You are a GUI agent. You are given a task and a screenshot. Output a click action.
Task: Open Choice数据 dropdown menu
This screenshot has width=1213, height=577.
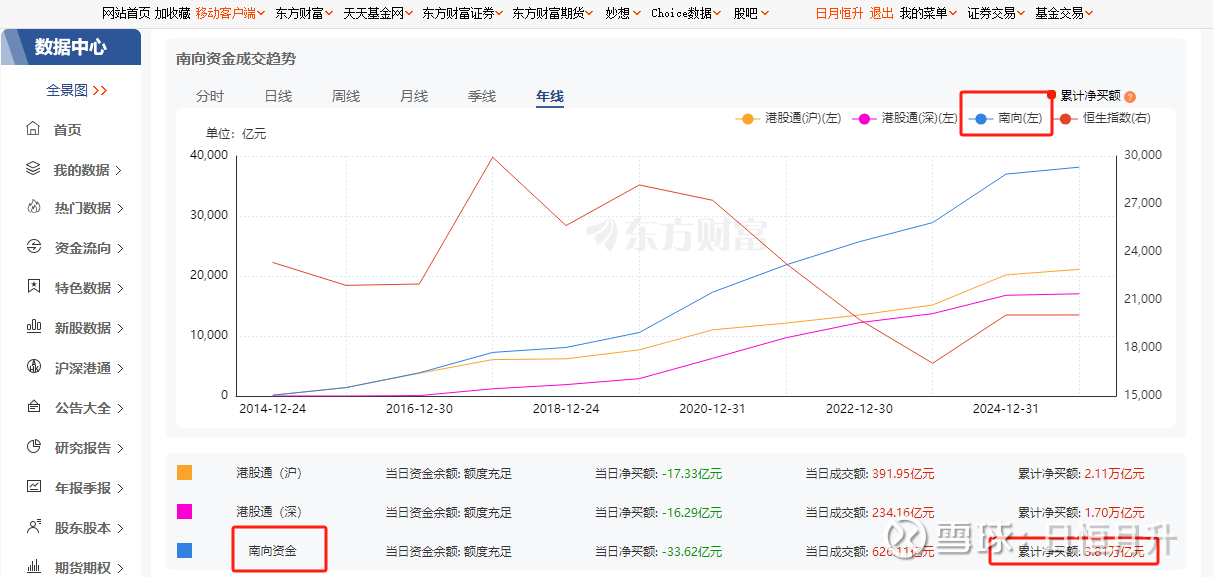coord(686,13)
